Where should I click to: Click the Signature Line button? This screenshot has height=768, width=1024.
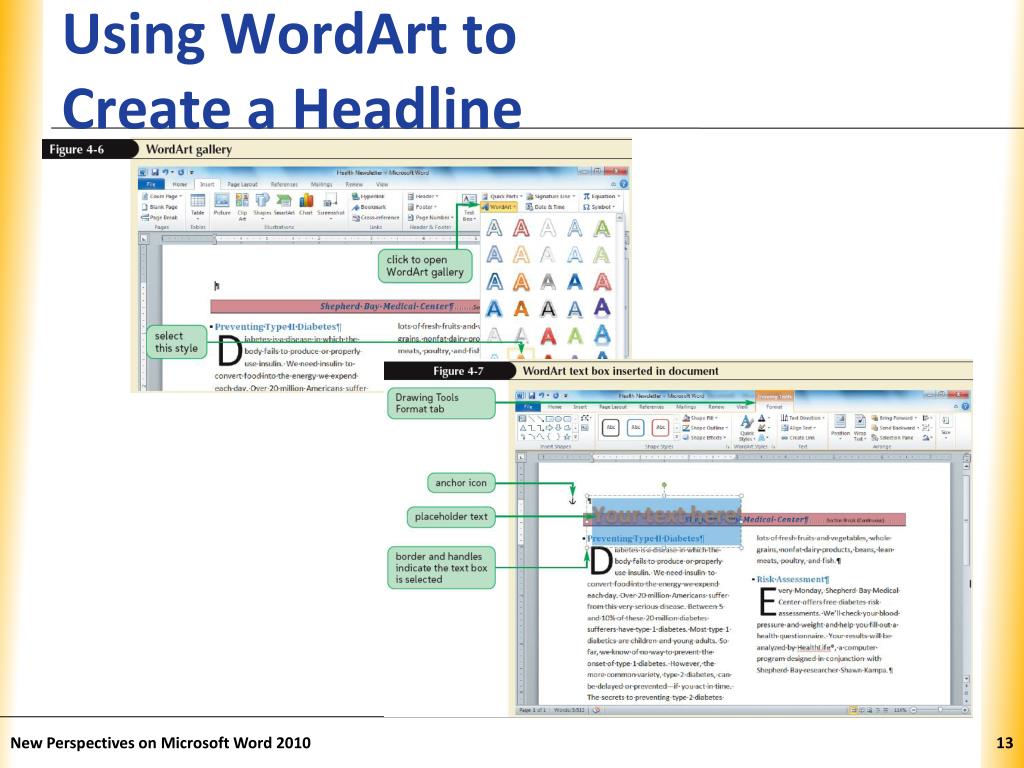[x=551, y=196]
